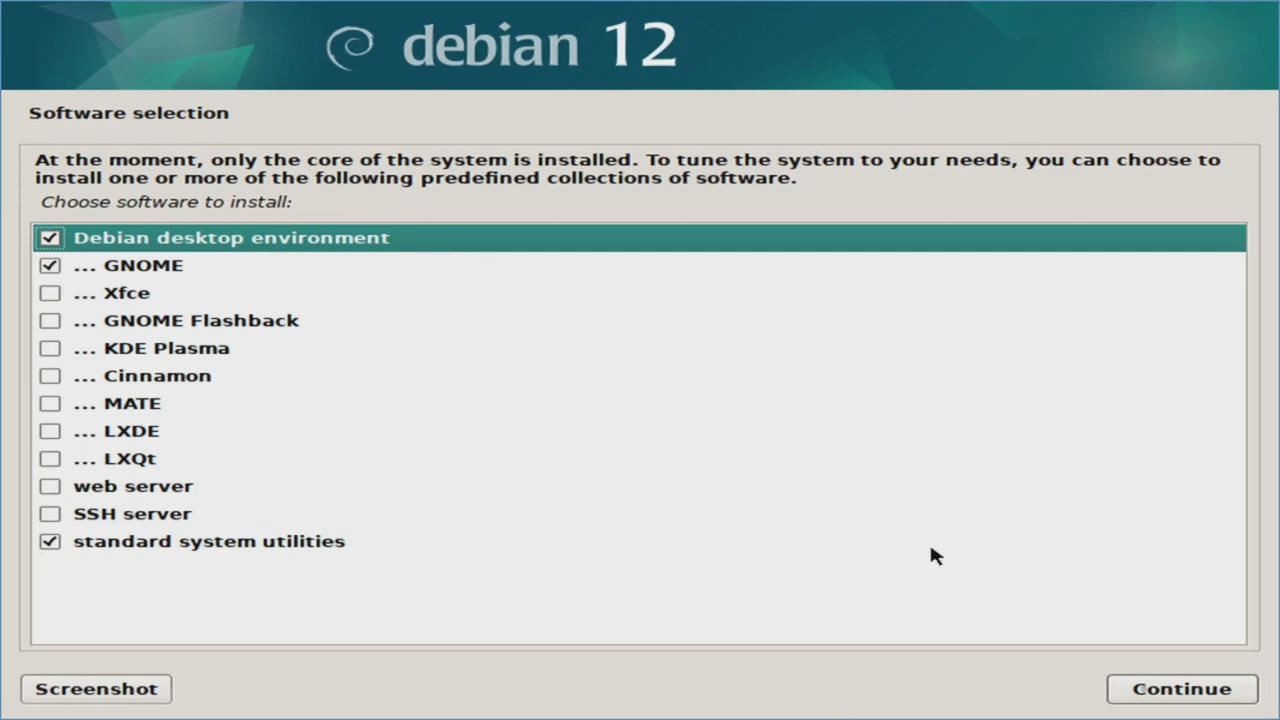Select the KDE Plasma checkbox

50,349
